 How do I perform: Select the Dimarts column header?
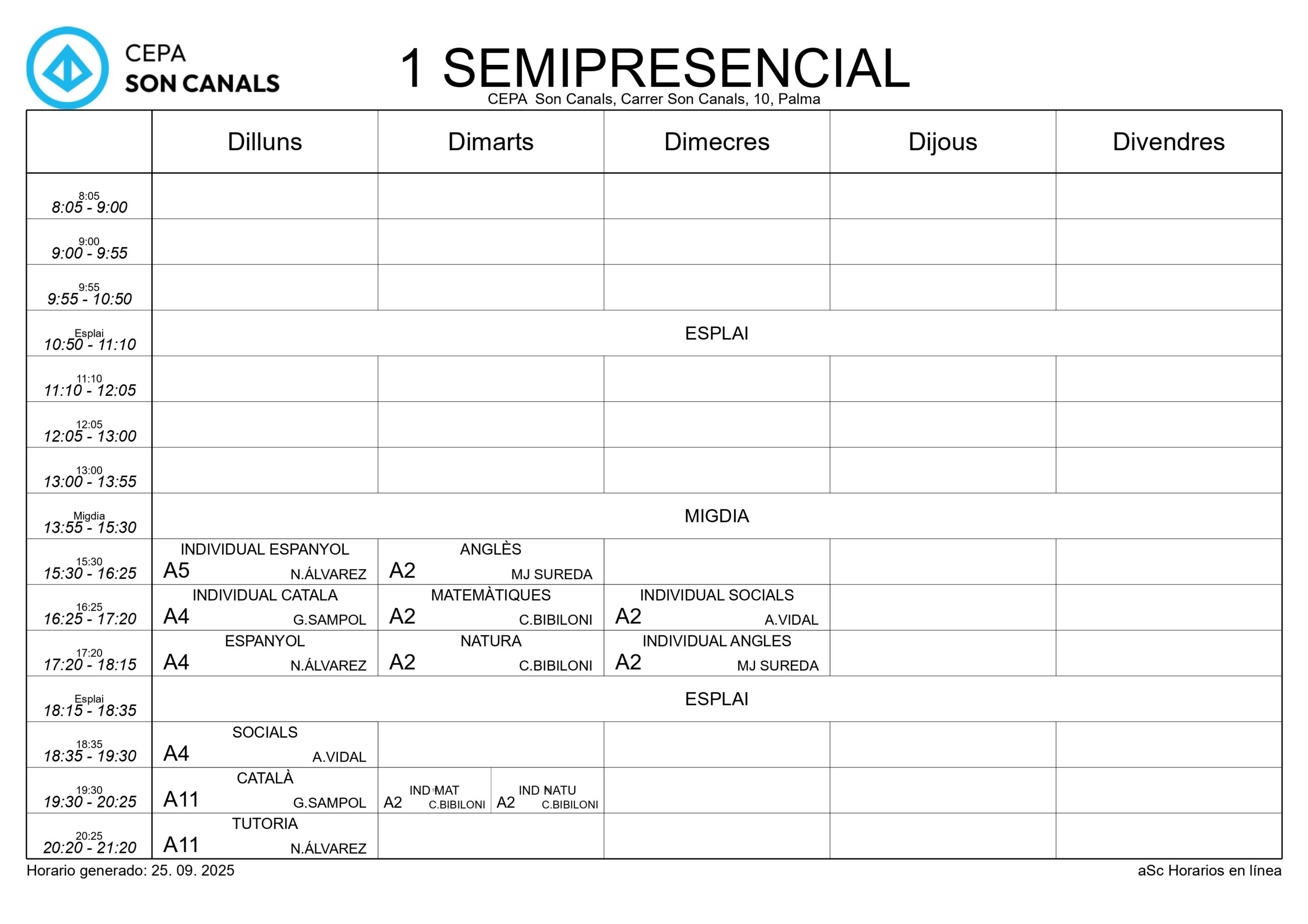(x=491, y=142)
